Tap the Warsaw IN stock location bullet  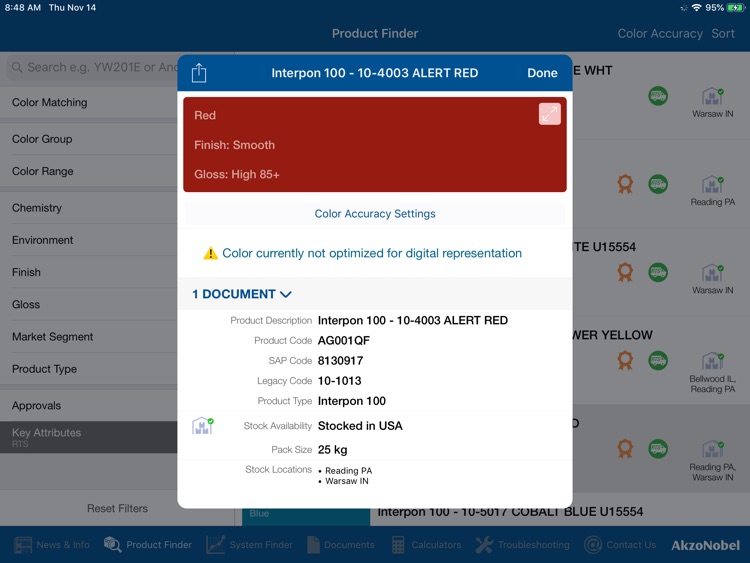343,481
